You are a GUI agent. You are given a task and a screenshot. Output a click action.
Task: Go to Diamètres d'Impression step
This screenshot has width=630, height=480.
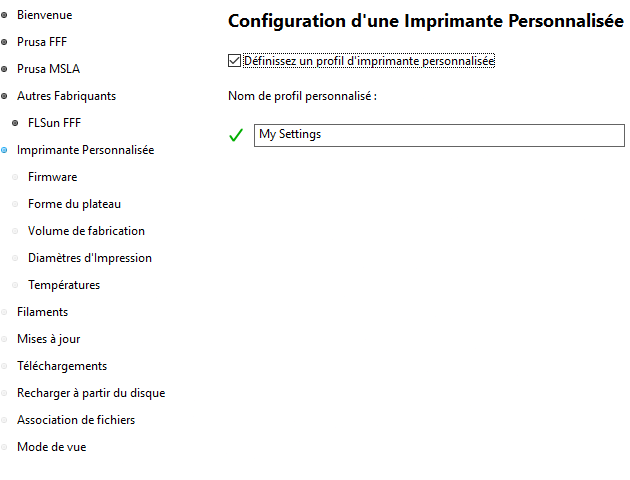pos(90,258)
